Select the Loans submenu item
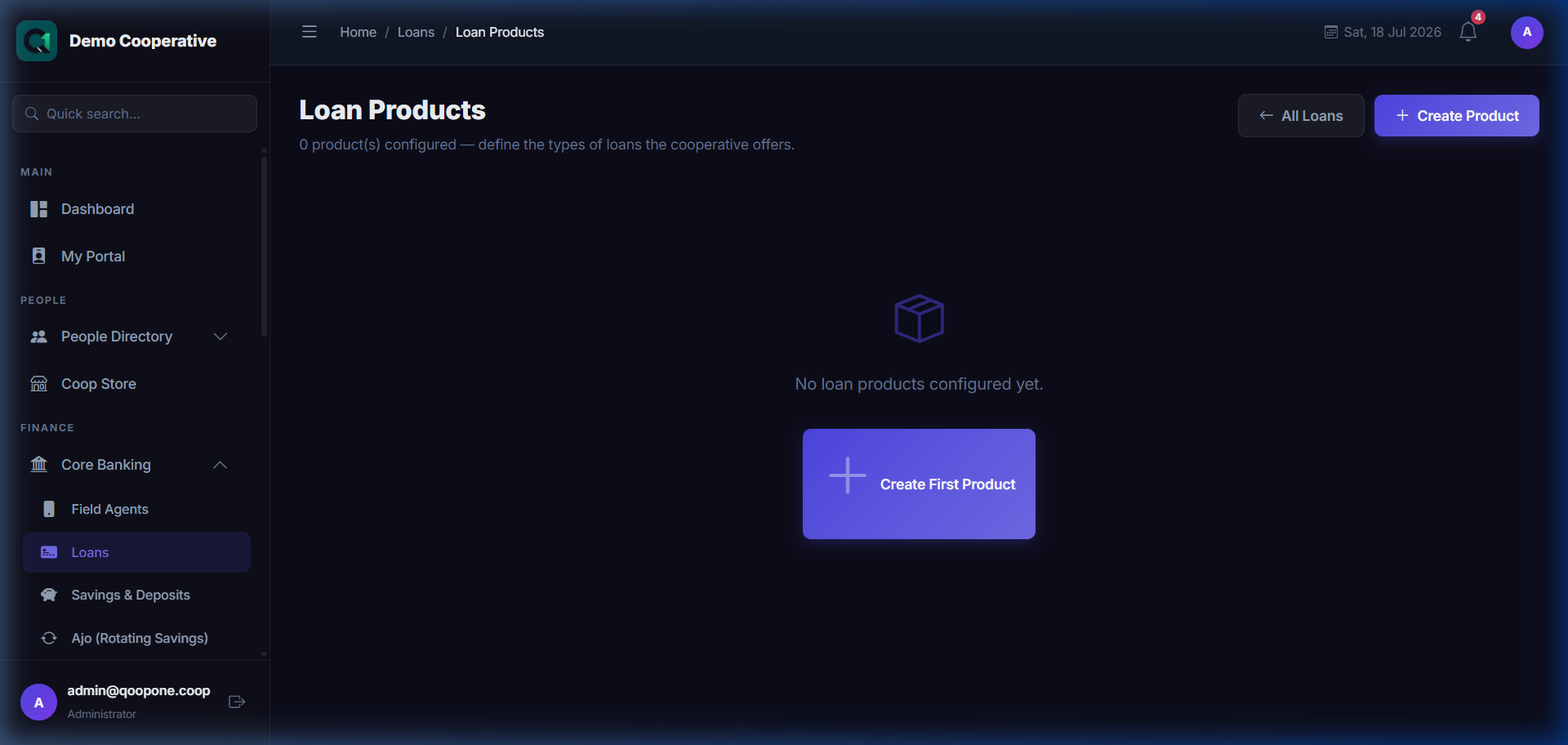 tap(136, 552)
